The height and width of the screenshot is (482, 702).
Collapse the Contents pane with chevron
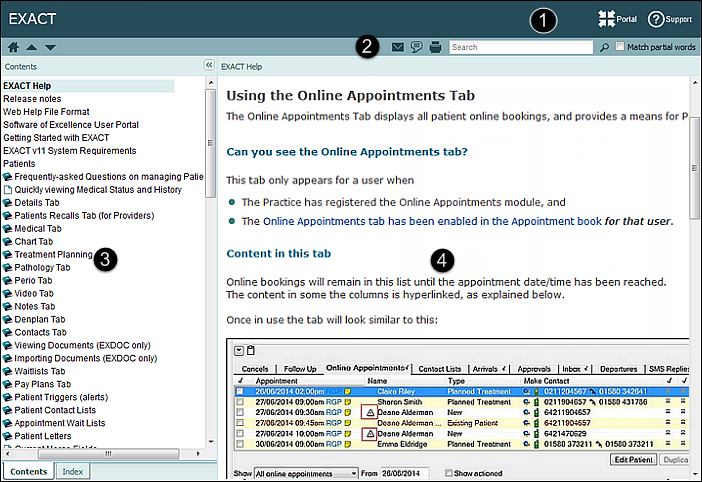pyautogui.click(x=209, y=65)
